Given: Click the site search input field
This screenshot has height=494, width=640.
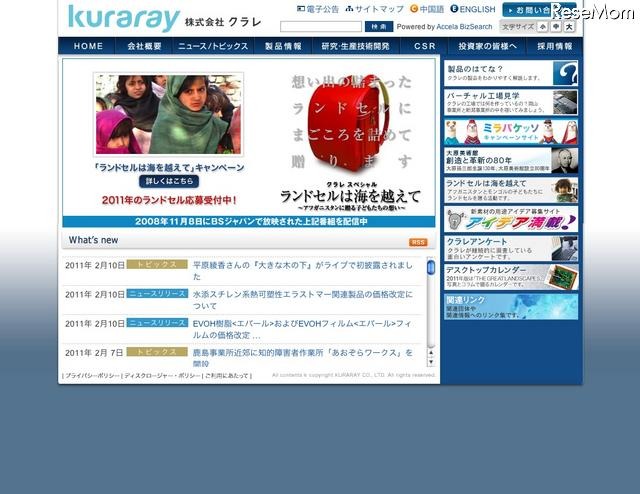Looking at the screenshot, I should click(320, 26).
